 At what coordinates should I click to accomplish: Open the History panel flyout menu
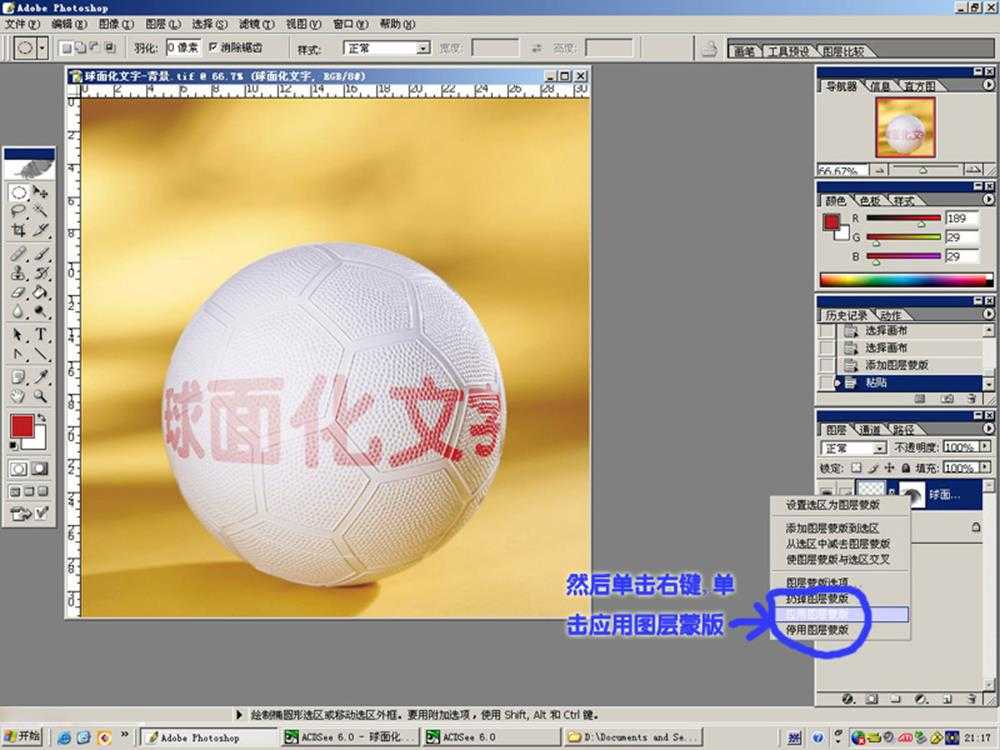(989, 314)
